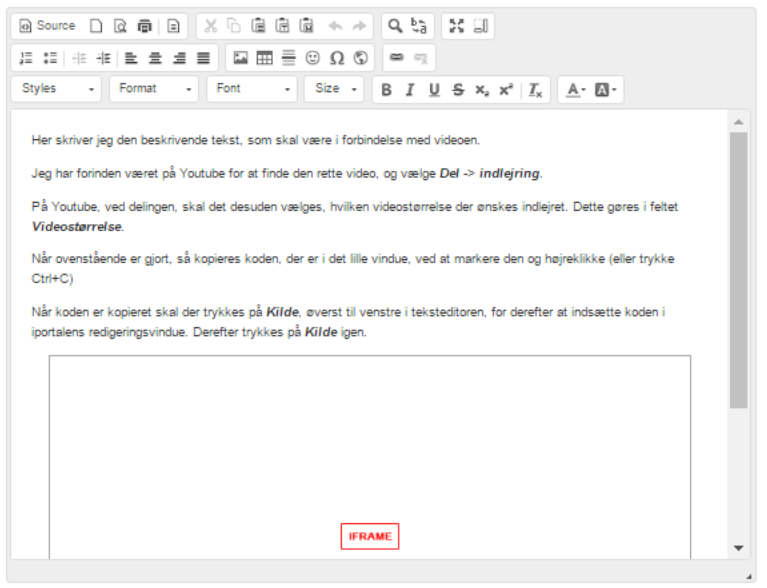Toggle Show Blocks
The image size is (767, 588).
coord(480,25)
